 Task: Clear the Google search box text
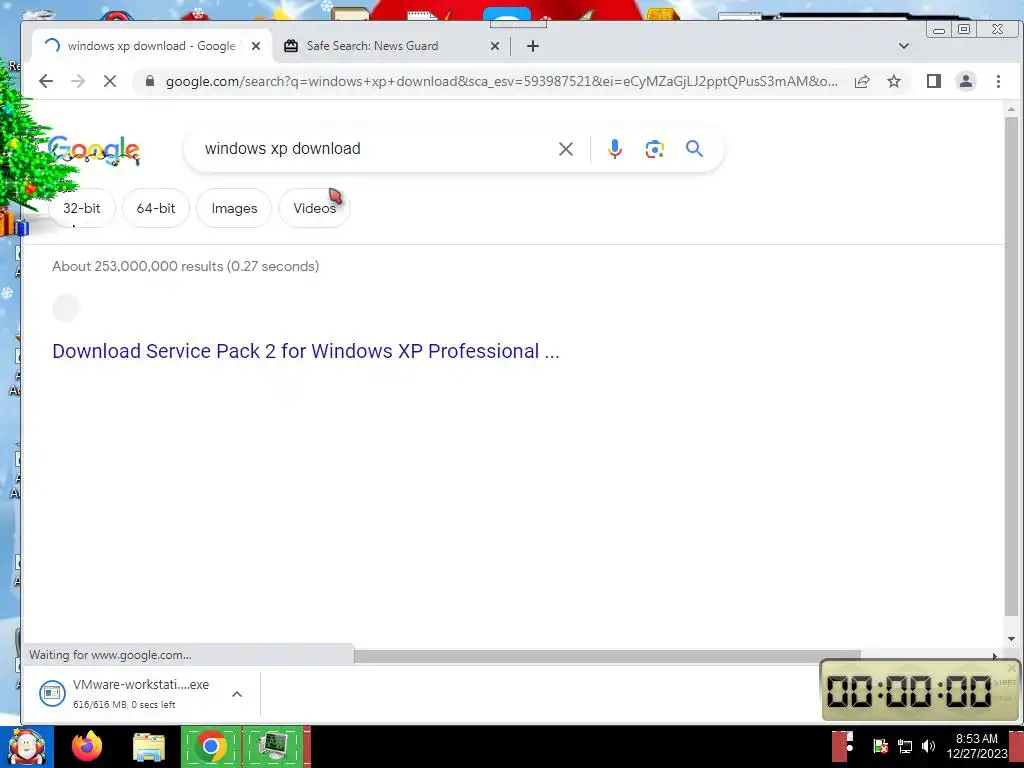[x=566, y=149]
